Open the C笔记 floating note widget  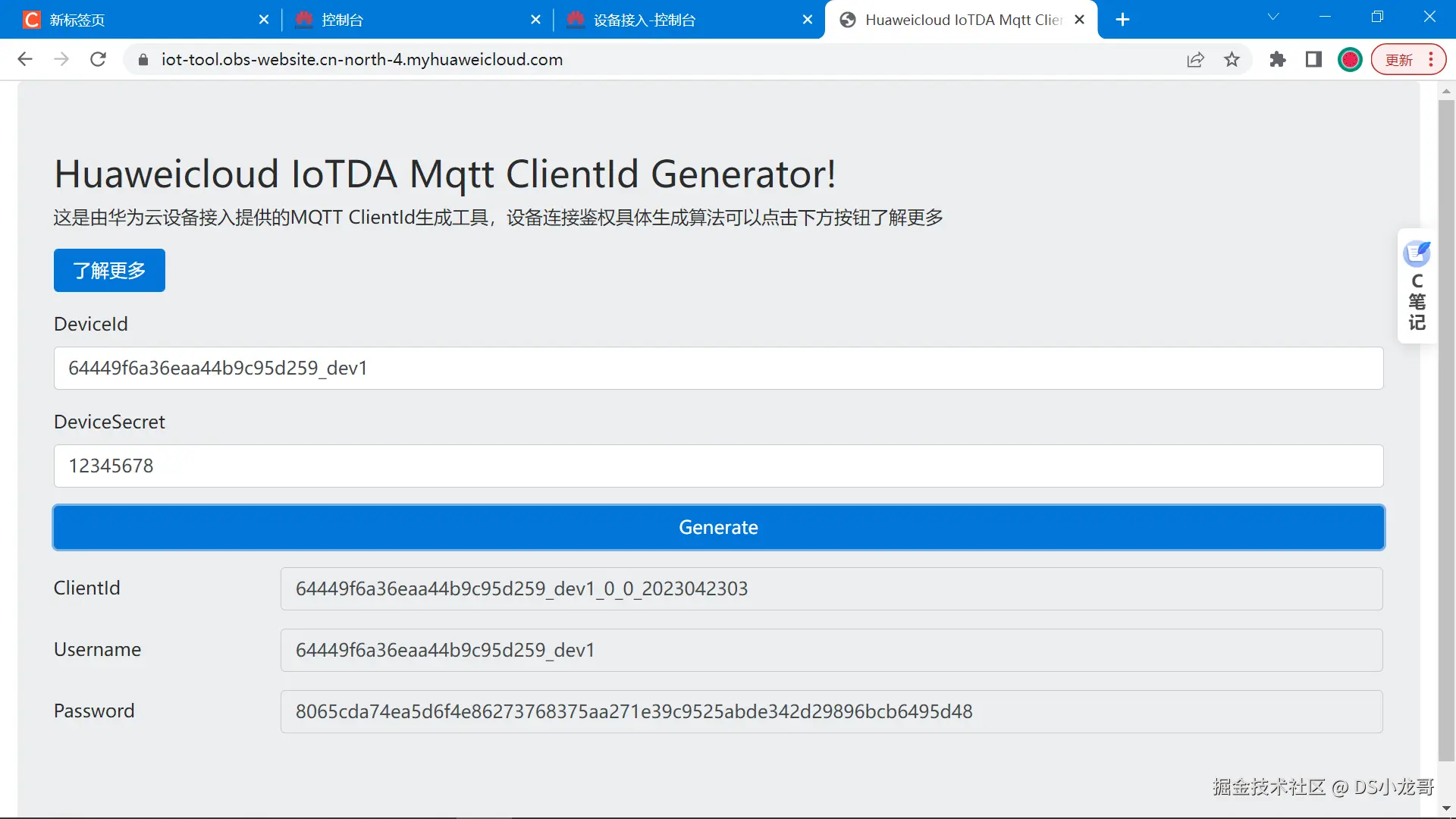pyautogui.click(x=1417, y=287)
